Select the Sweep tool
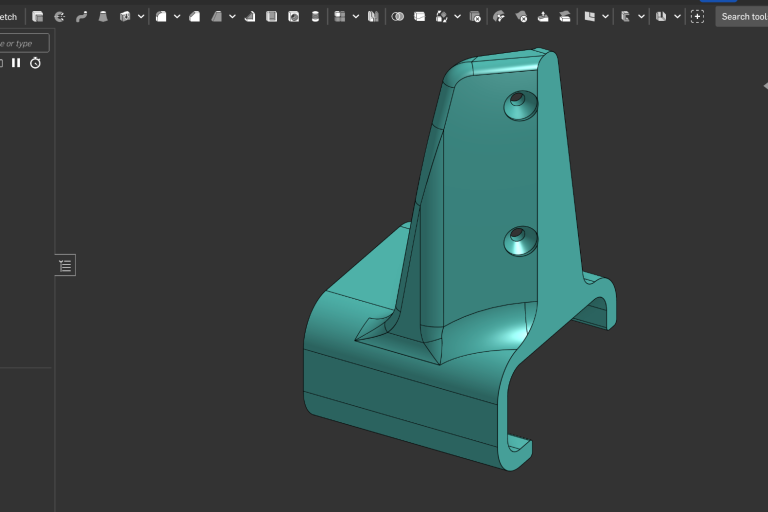768x512 pixels. tap(82, 17)
